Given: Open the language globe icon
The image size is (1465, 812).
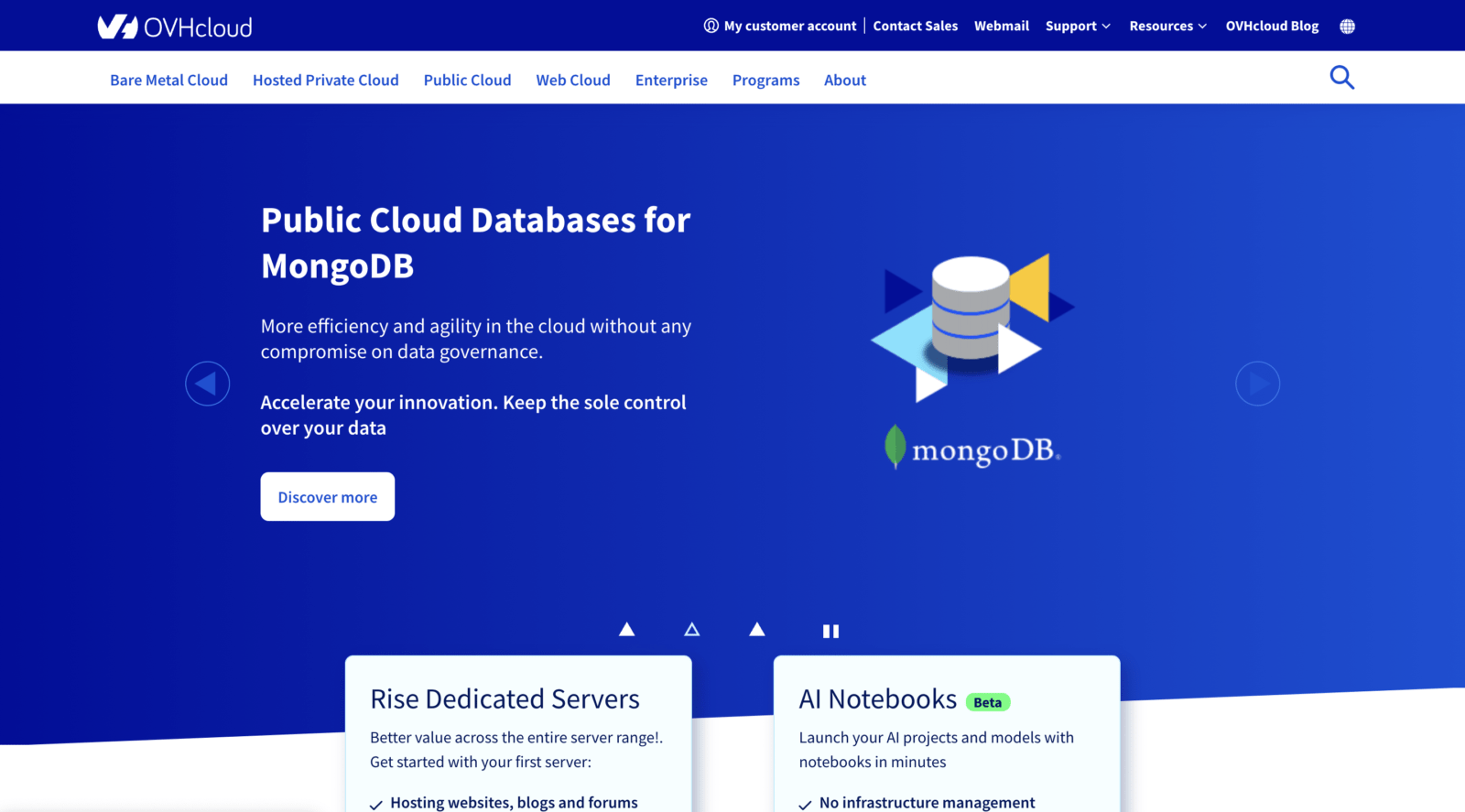Looking at the screenshot, I should [x=1347, y=27].
